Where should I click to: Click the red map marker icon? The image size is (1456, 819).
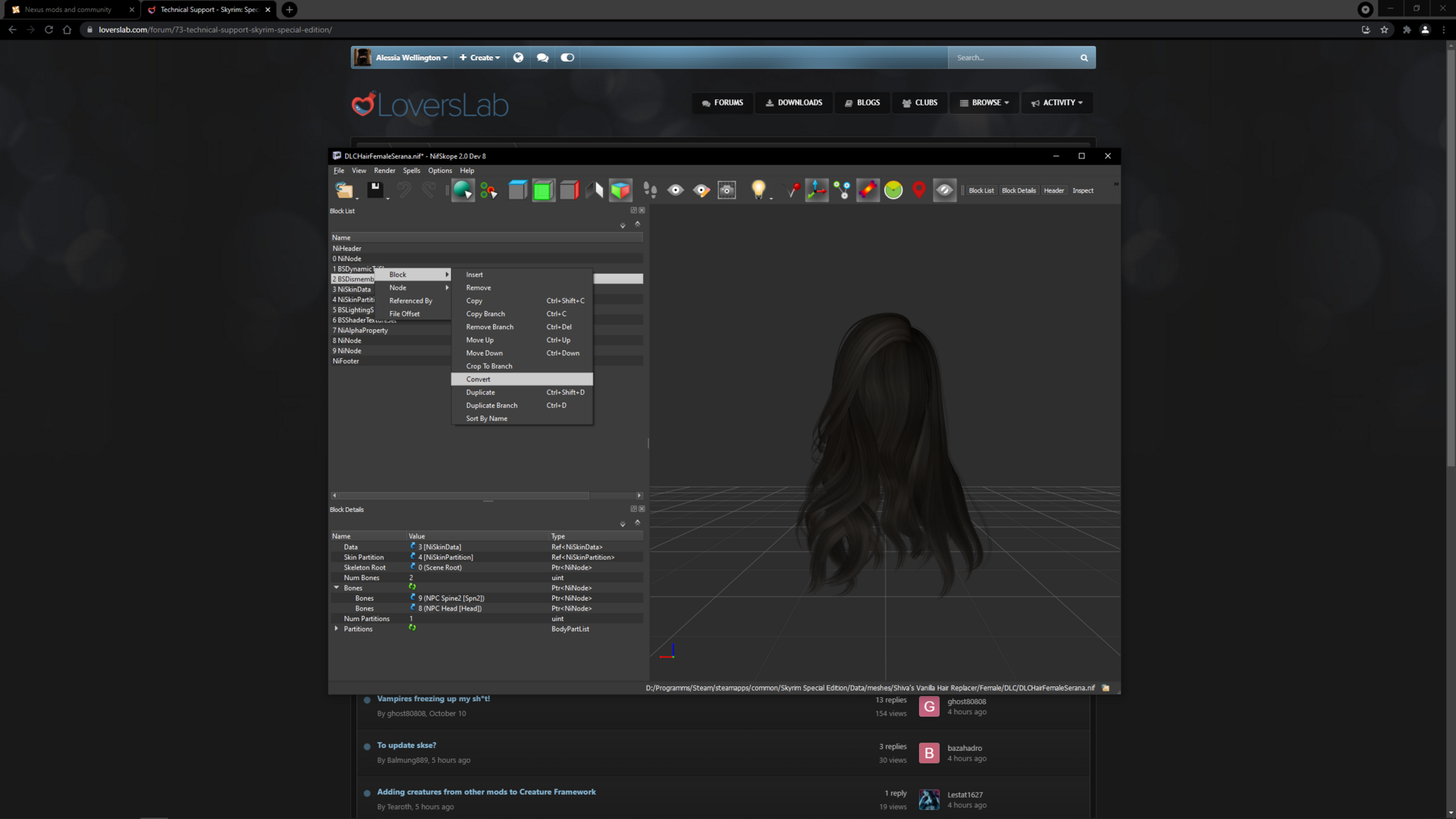pos(919,190)
